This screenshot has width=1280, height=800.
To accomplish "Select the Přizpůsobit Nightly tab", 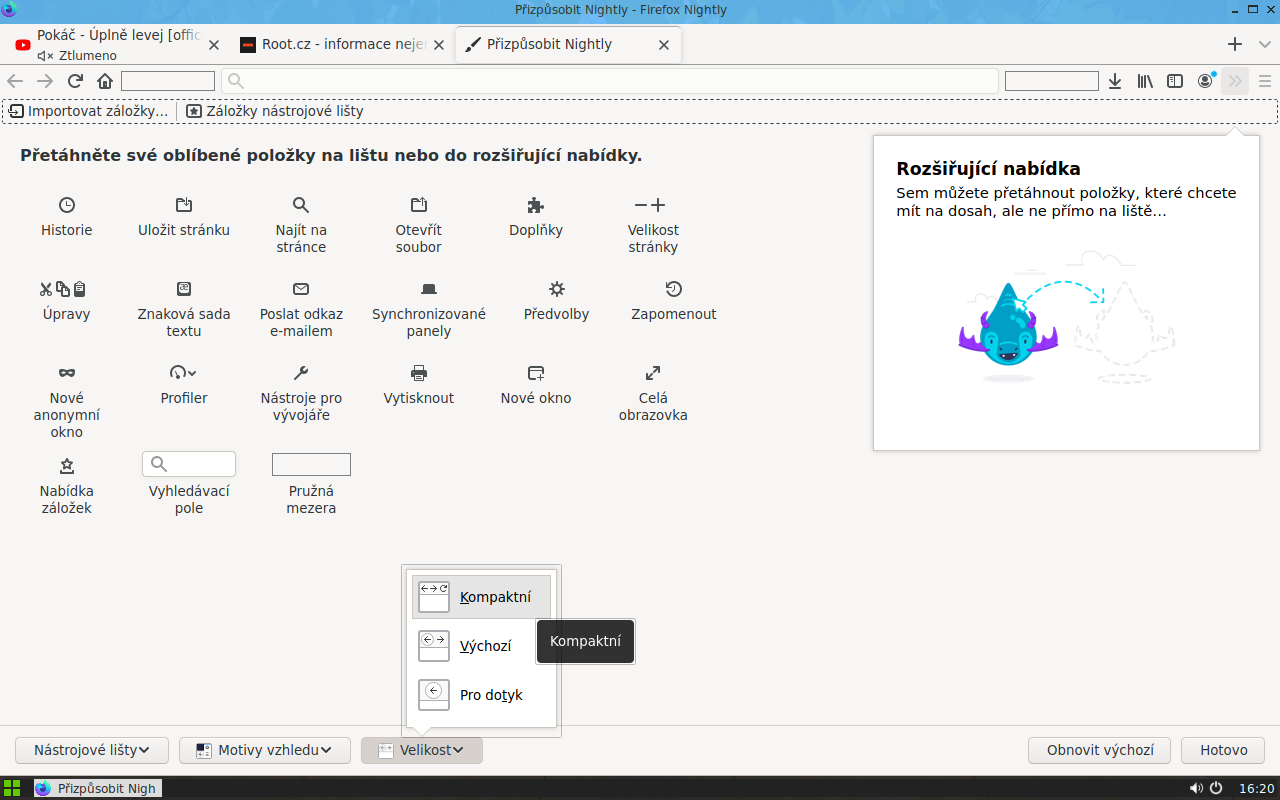I will (568, 44).
